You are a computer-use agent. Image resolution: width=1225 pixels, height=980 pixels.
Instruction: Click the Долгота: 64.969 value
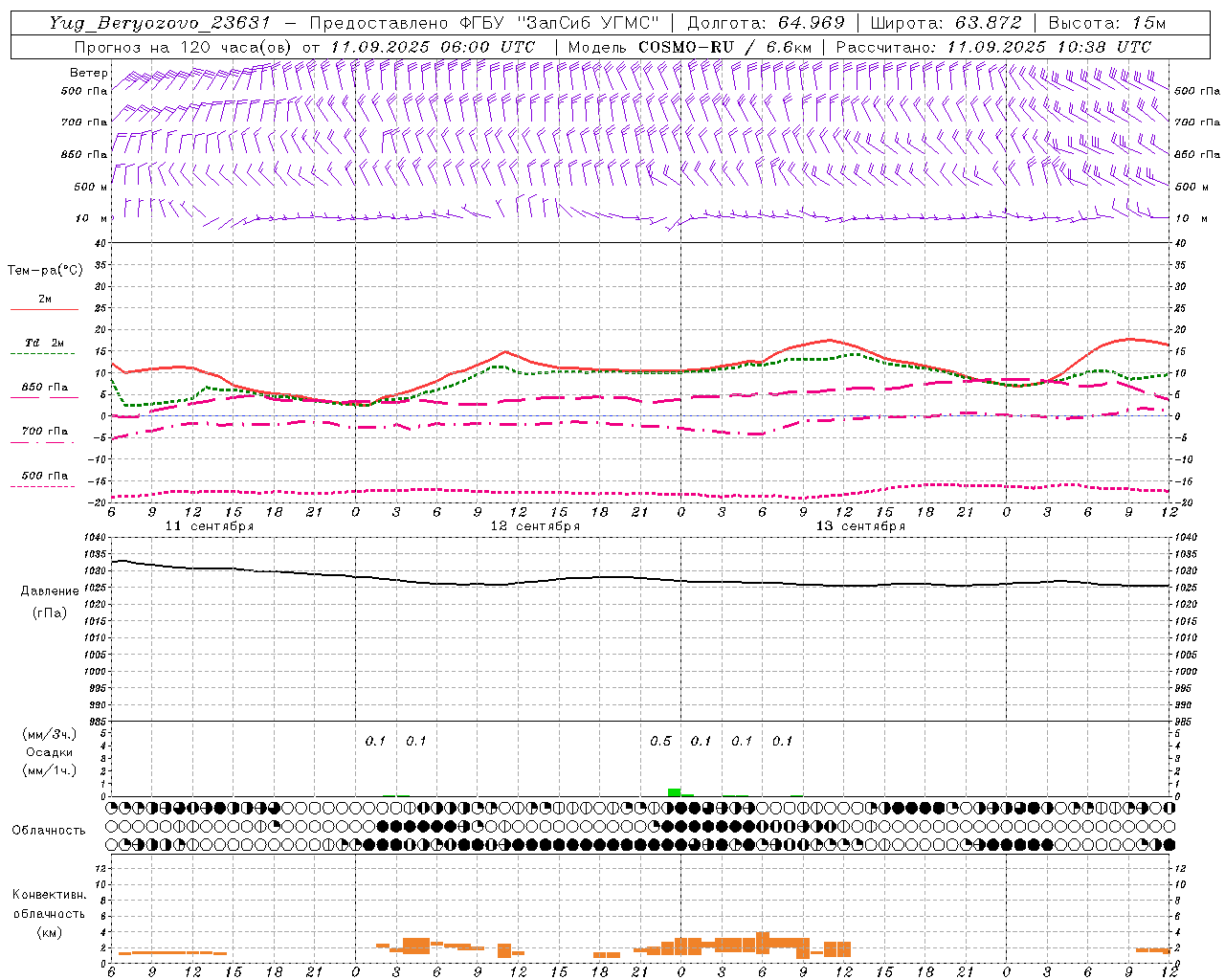click(767, 23)
